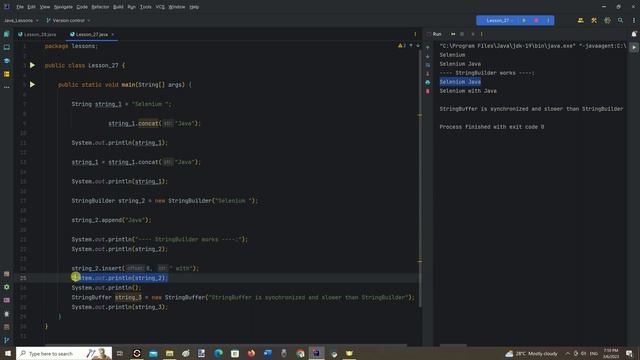Open the Navigate menu
This screenshot has height=360, width=640.
pos(63,7)
